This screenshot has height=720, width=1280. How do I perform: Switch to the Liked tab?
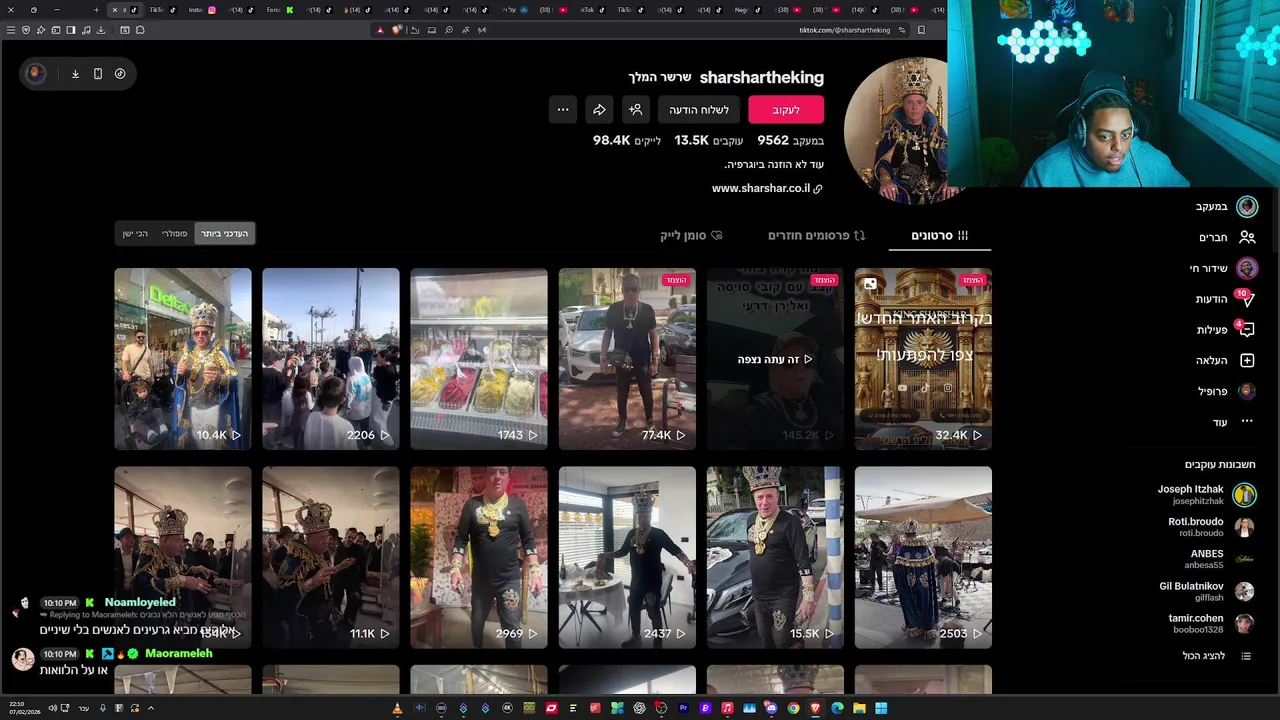coord(691,236)
